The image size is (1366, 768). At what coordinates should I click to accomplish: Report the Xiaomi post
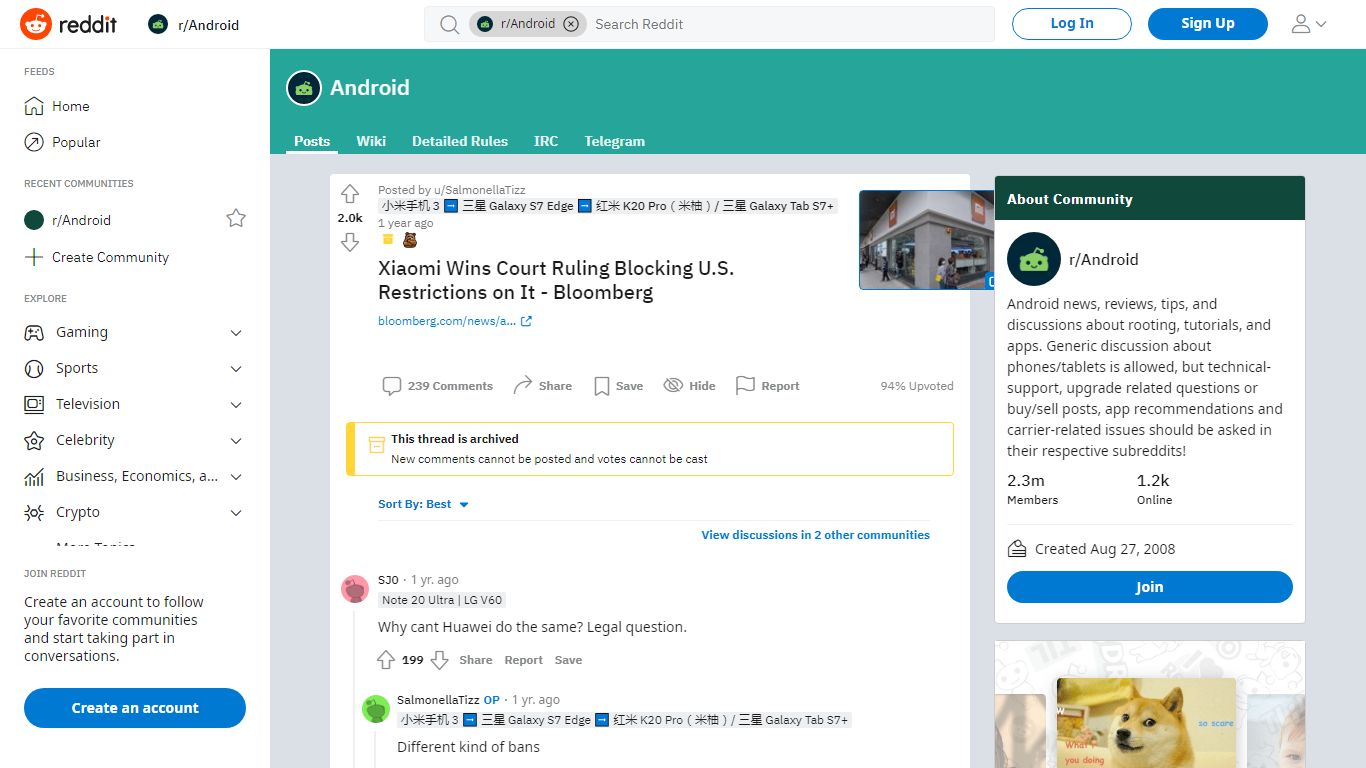pyautogui.click(x=768, y=386)
